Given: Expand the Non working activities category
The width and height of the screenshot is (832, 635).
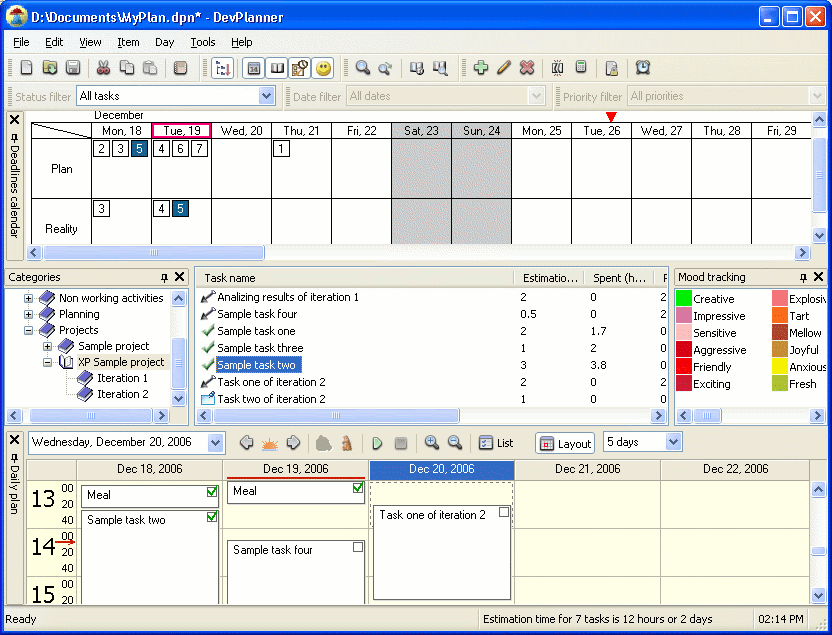Looking at the screenshot, I should (x=28, y=298).
